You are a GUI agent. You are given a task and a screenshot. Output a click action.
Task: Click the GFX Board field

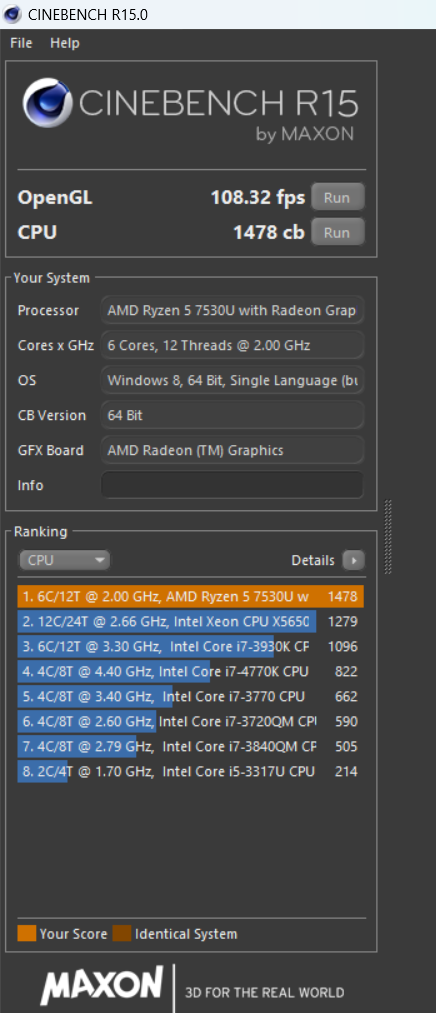coord(233,450)
